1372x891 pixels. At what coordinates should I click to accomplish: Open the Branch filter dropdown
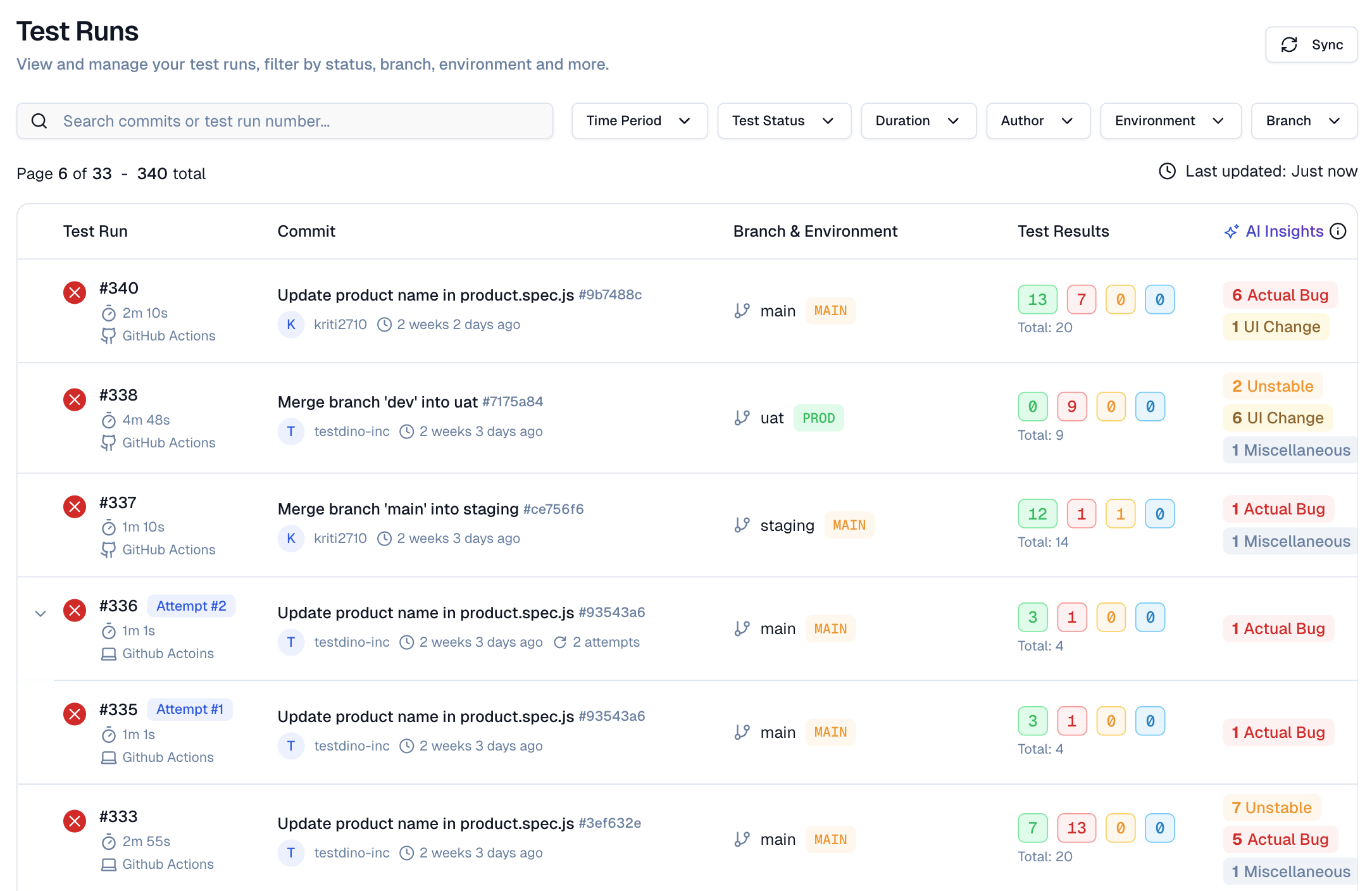1303,120
